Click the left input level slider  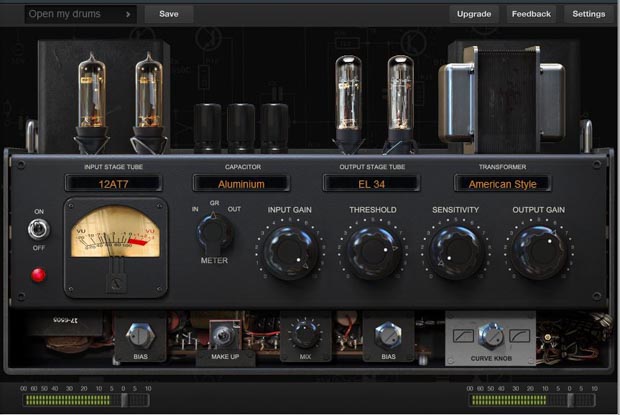[x=124, y=400]
